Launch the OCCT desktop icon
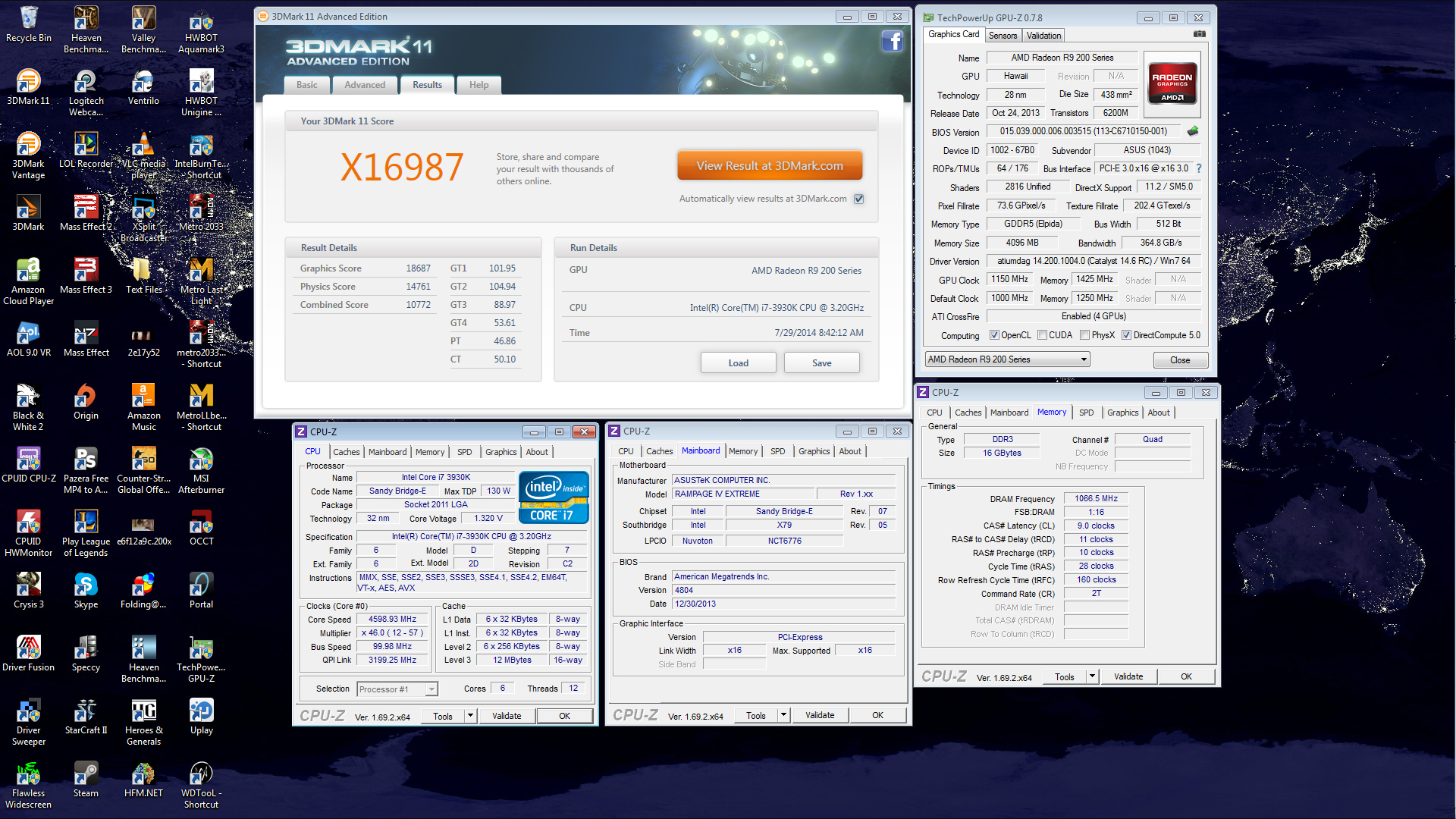The width and height of the screenshot is (1456, 819). [x=201, y=528]
